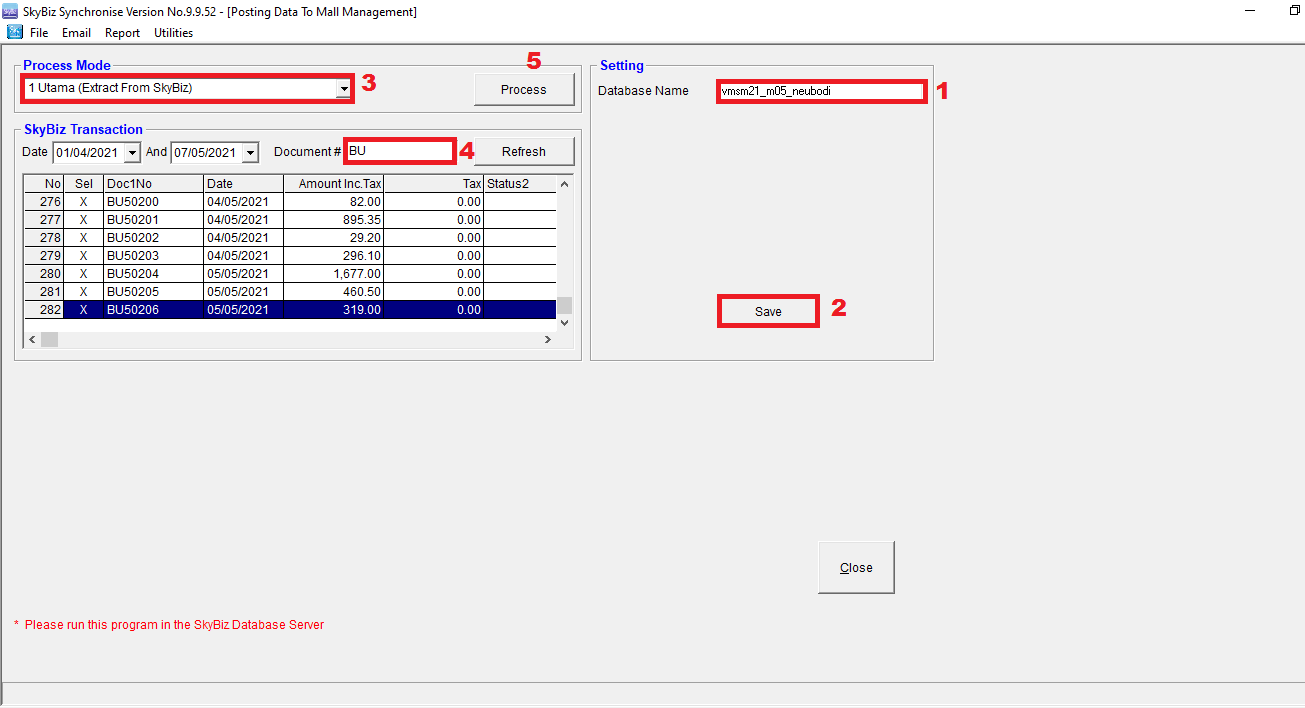The width and height of the screenshot is (1305, 708).
Task: Click the Process button
Action: 523,90
